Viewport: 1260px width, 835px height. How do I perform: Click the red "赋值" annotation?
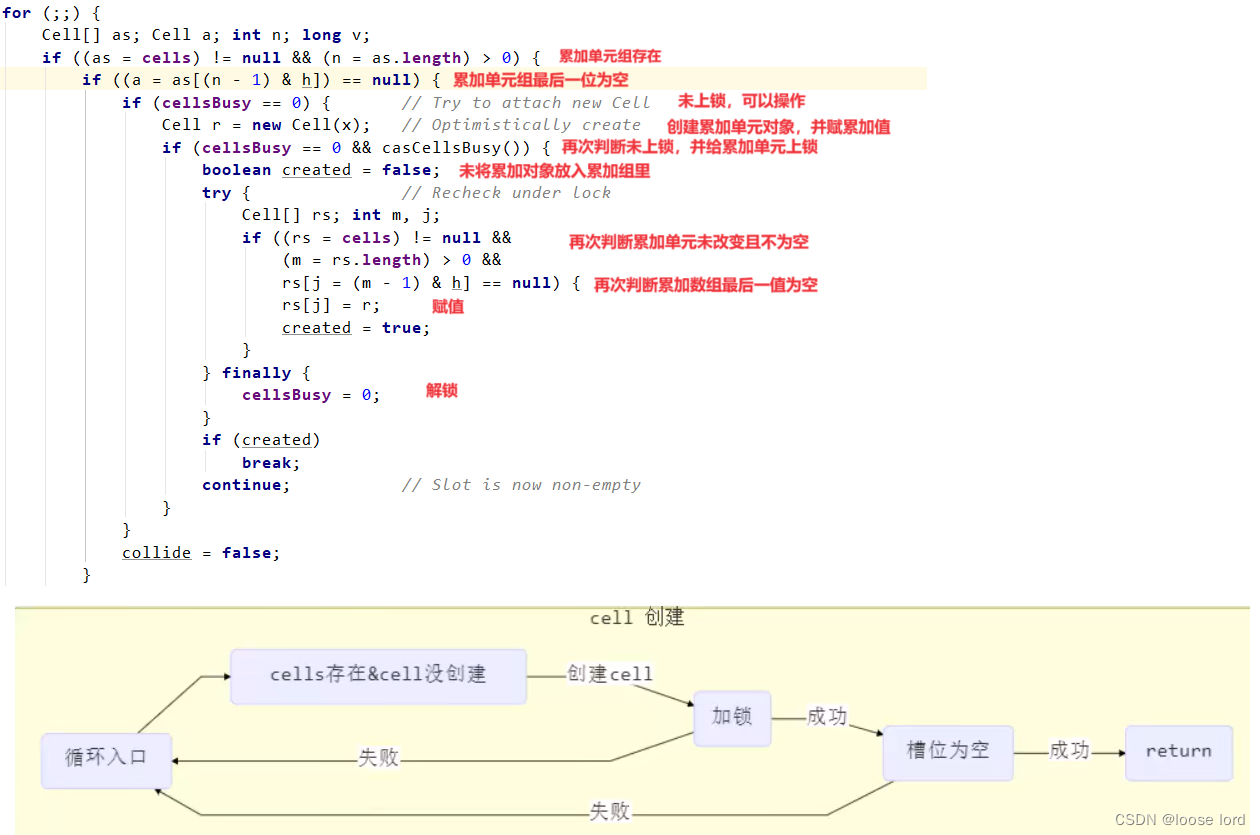tap(447, 306)
